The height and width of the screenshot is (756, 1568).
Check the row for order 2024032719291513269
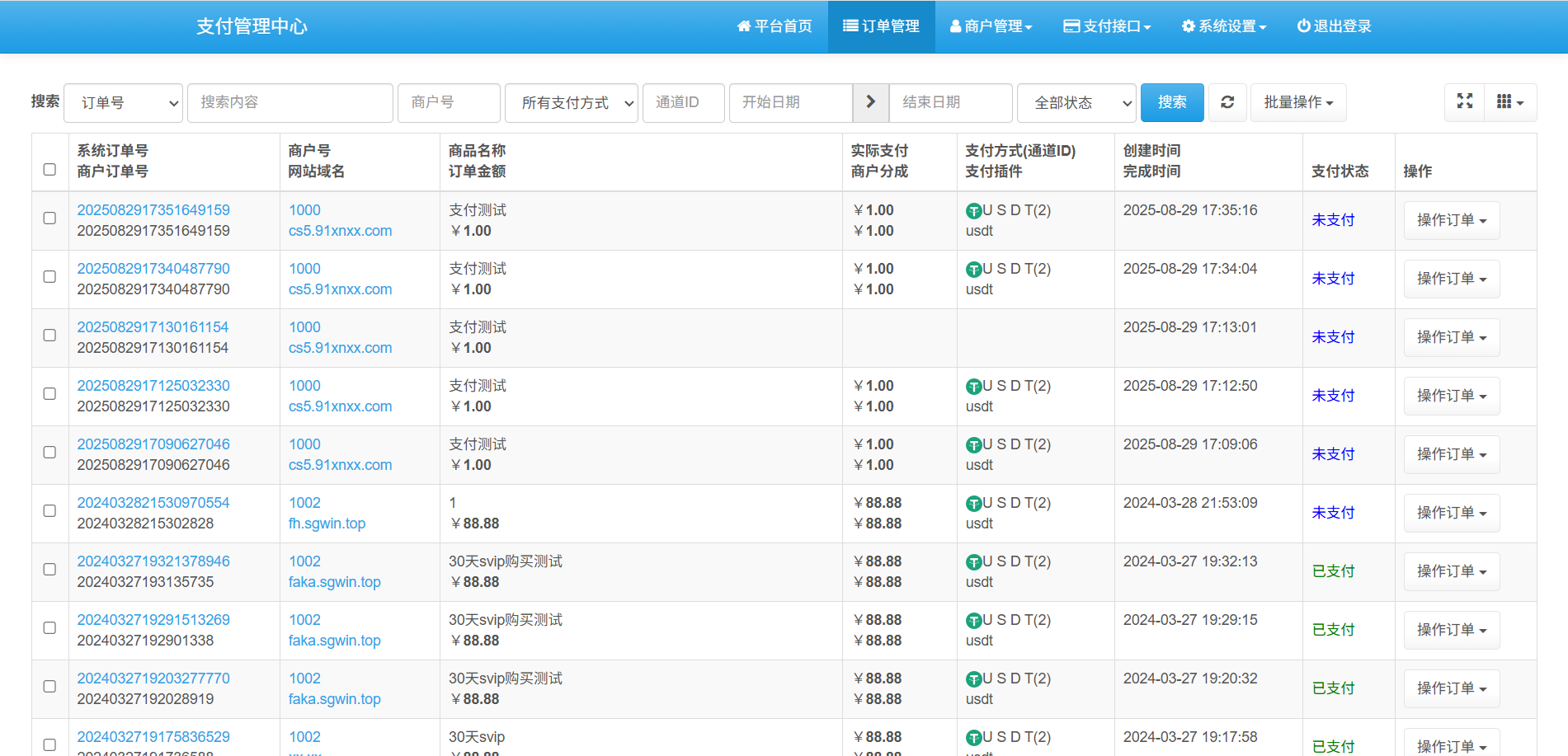(49, 628)
